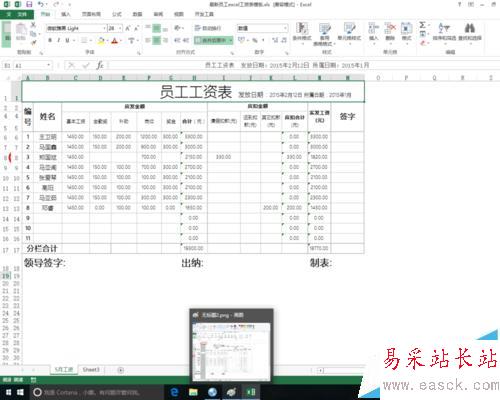Click the 分栏合计 row label cell
Screen dimensions: 500x400
click(42, 248)
